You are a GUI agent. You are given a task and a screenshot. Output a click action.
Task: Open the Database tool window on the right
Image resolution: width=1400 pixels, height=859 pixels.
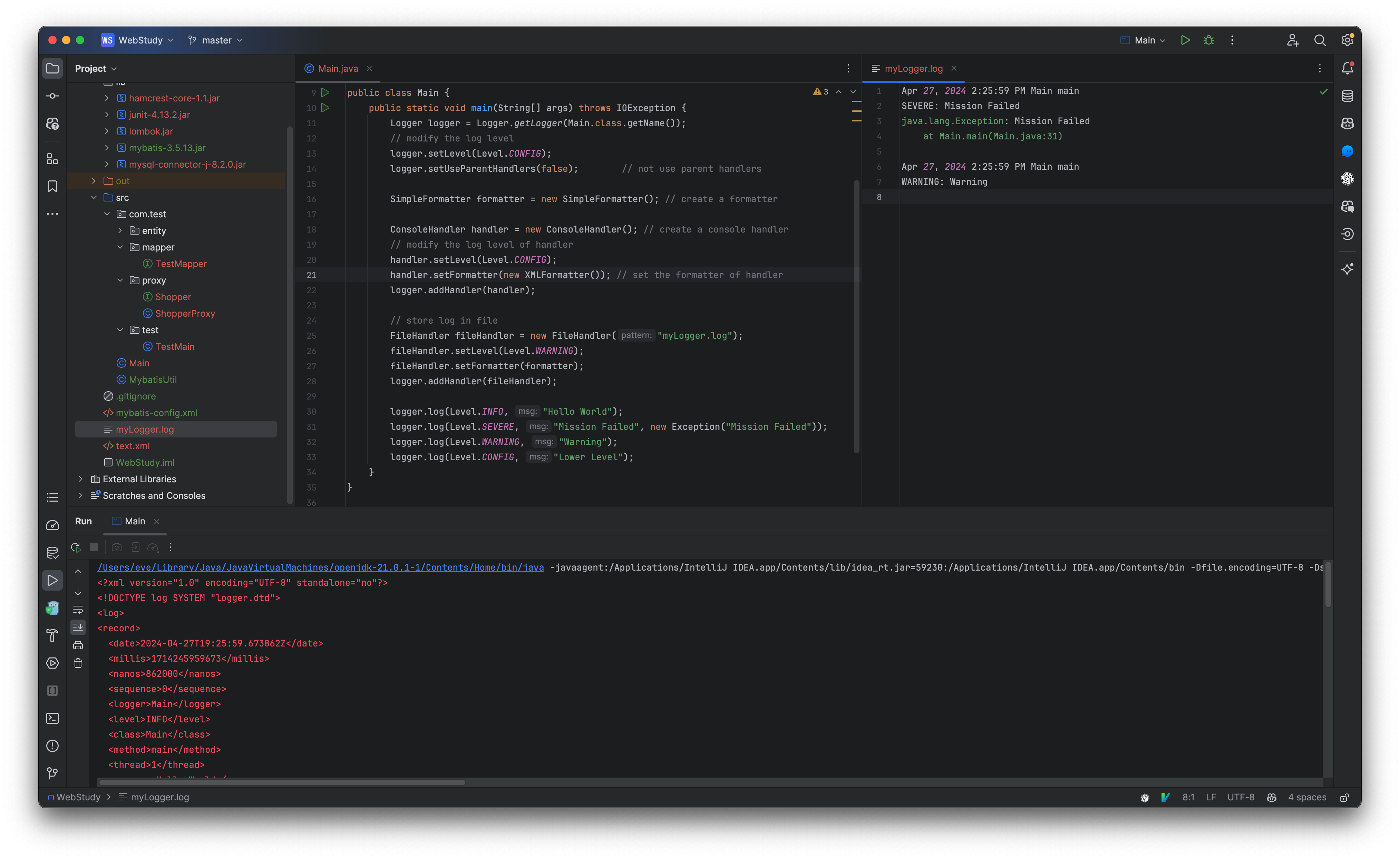[1347, 96]
